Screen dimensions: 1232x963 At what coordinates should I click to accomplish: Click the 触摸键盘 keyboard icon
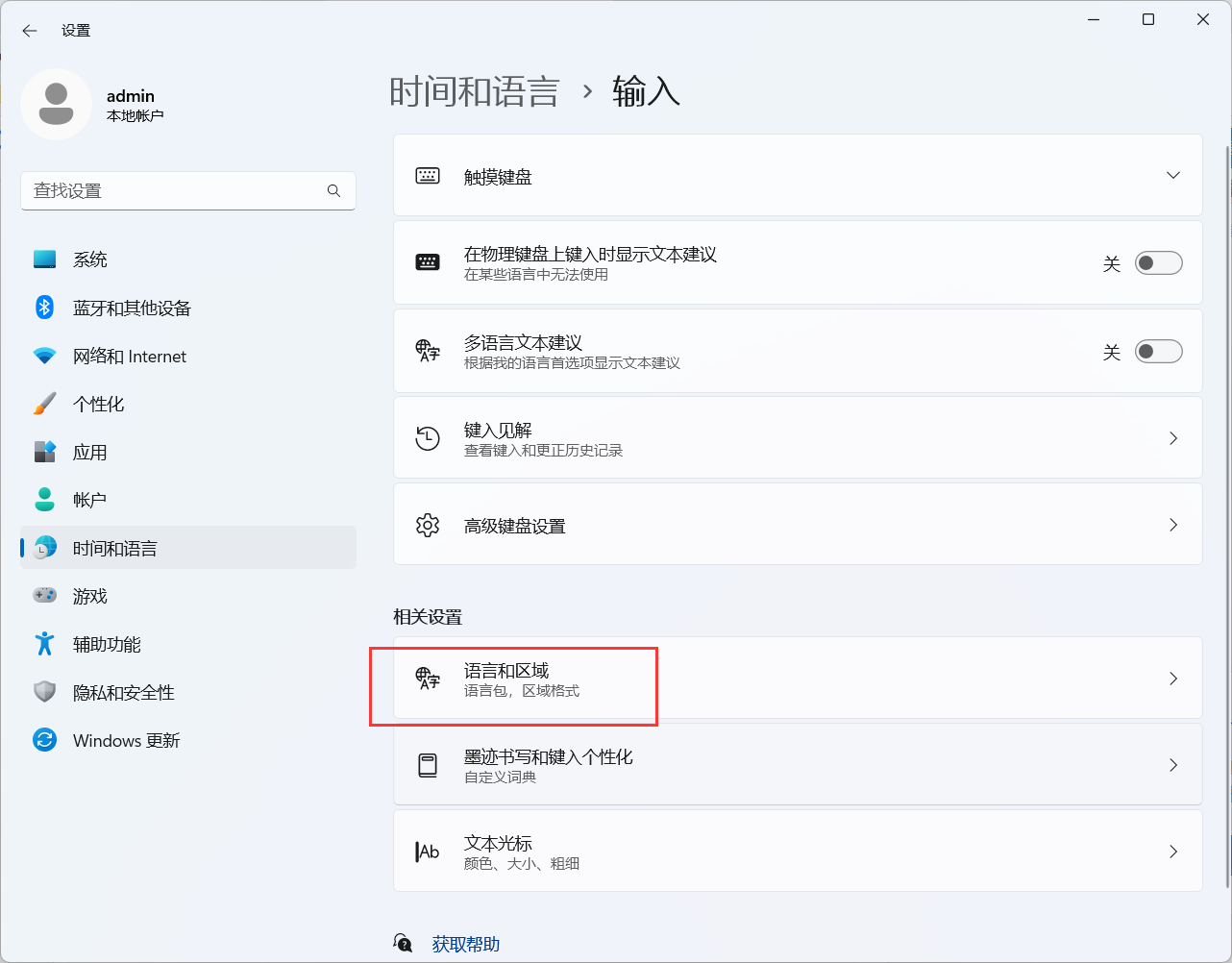(428, 176)
